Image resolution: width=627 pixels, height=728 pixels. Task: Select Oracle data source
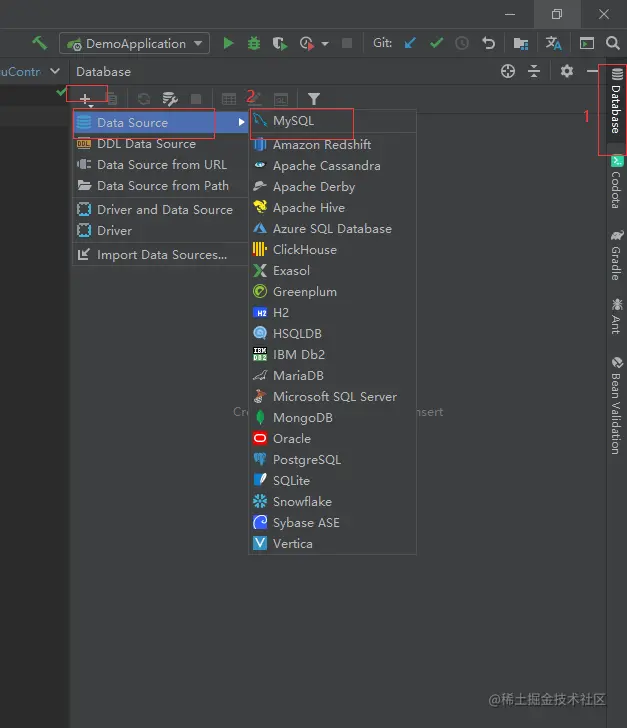[x=333, y=438]
